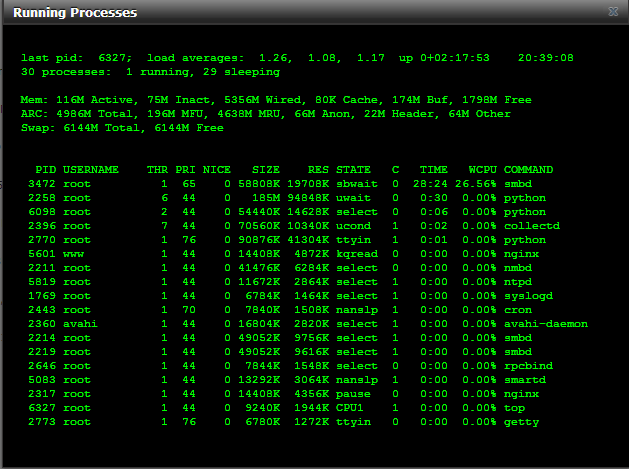
Task: Click PID 2317 in the process list
Action: 42,394
